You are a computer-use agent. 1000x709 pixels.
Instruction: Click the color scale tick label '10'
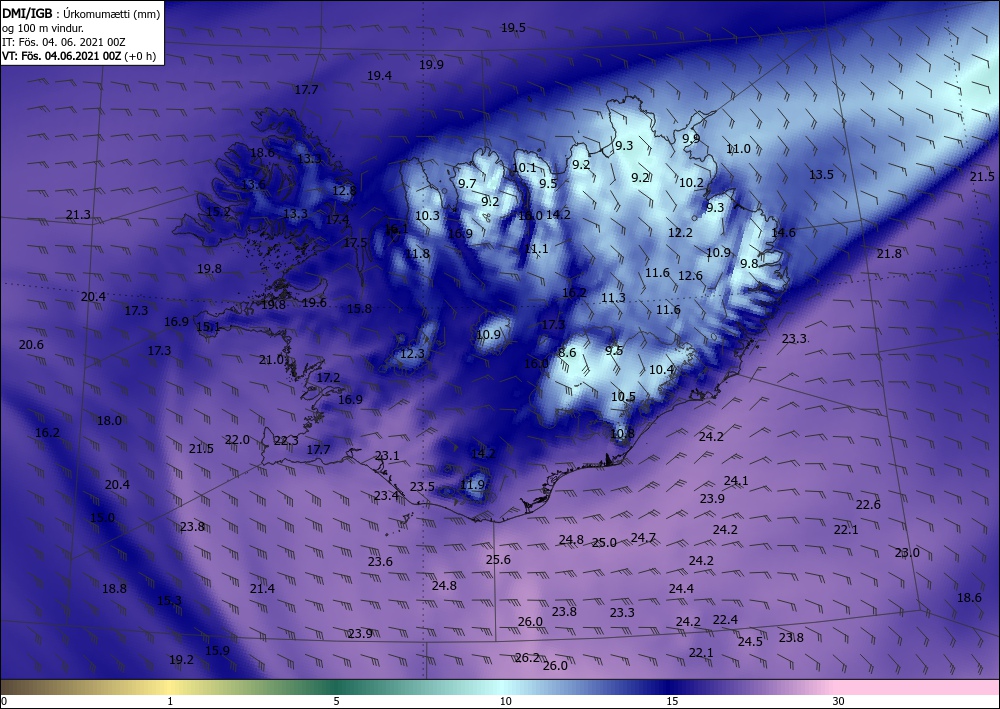pyautogui.click(x=506, y=701)
